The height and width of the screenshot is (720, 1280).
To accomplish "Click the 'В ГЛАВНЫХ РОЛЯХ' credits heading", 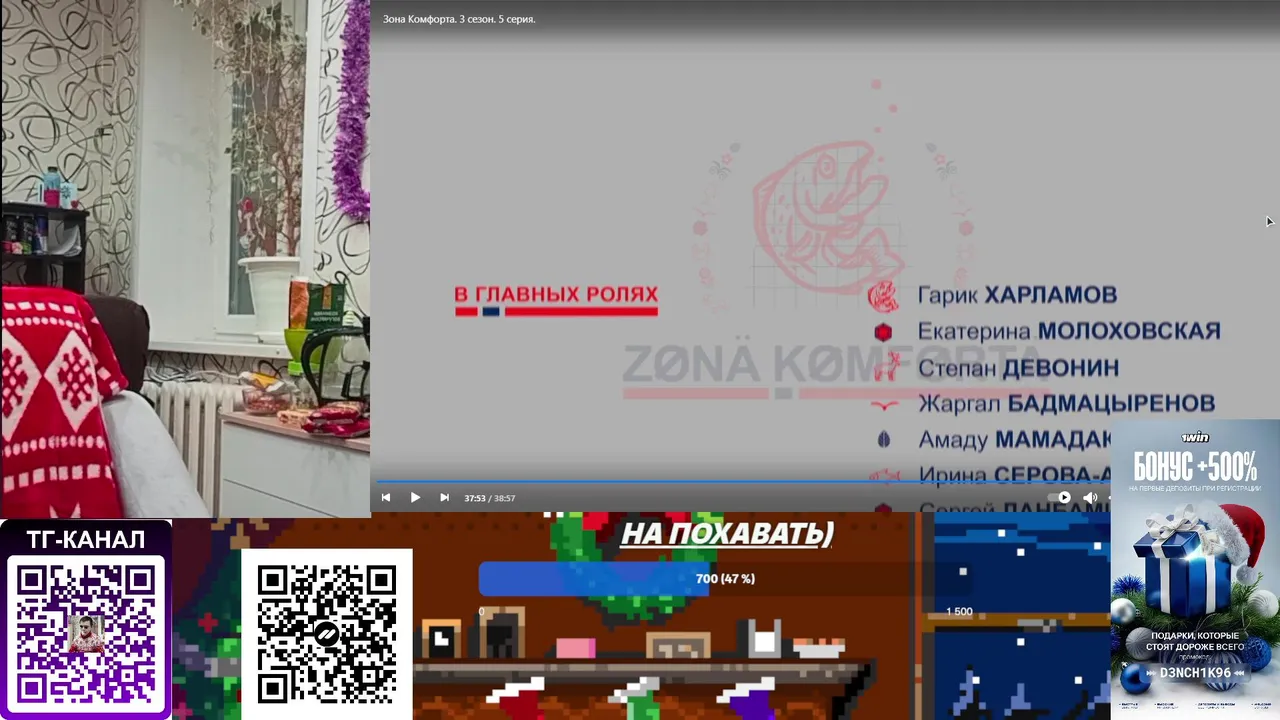I will [556, 295].
